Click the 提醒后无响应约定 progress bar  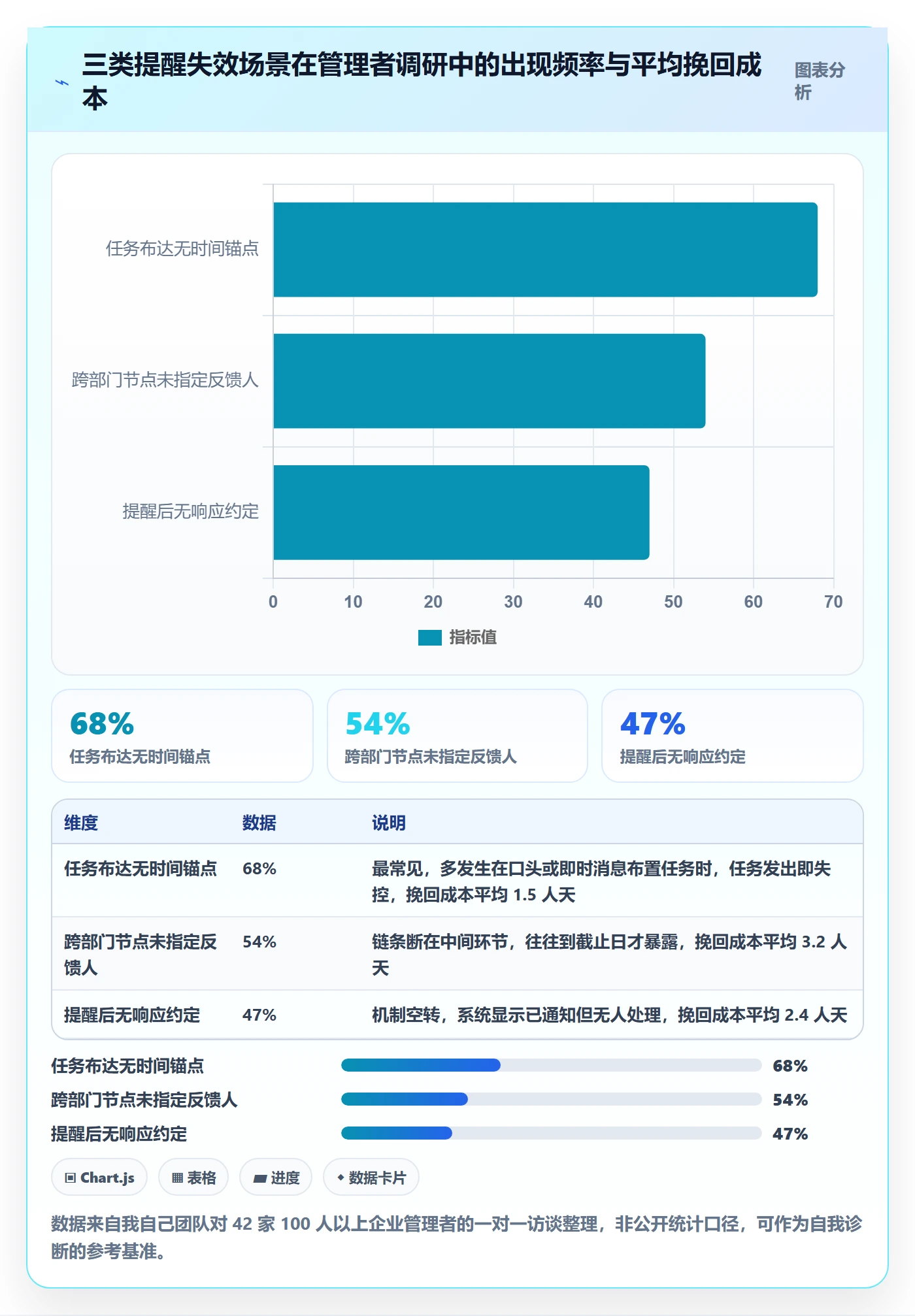551,1133
